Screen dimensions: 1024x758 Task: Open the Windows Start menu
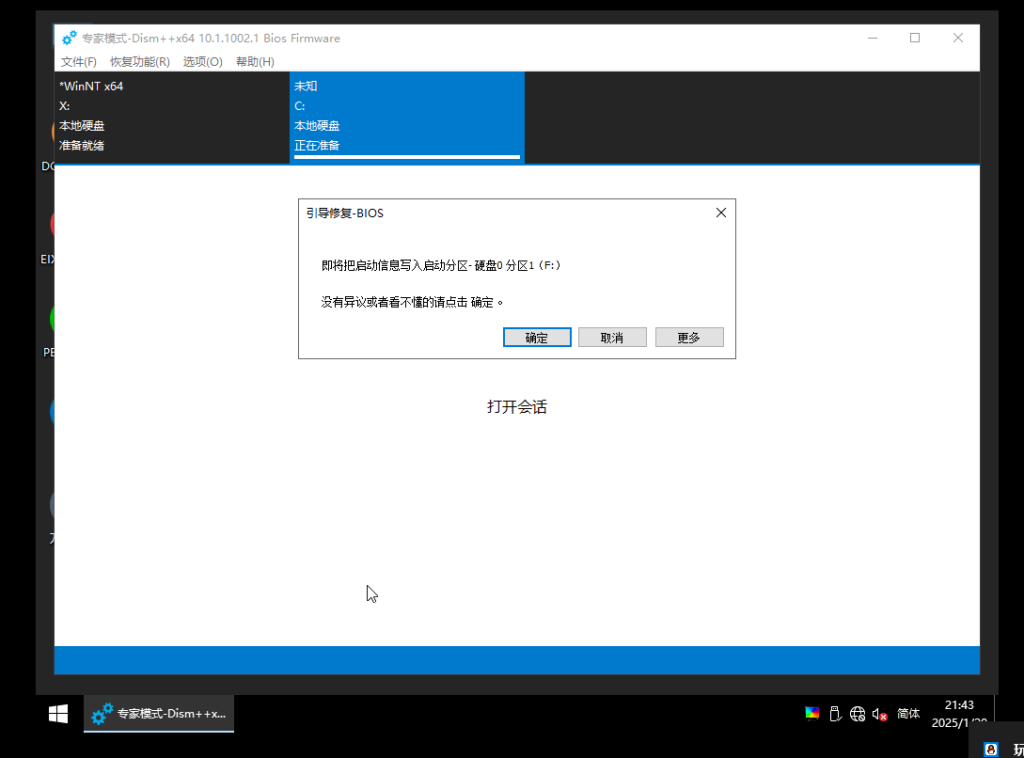point(59,714)
